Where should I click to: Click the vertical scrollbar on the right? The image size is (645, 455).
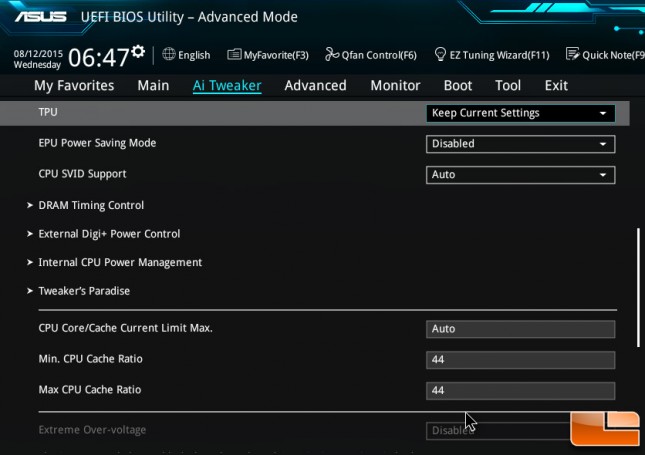point(638,288)
